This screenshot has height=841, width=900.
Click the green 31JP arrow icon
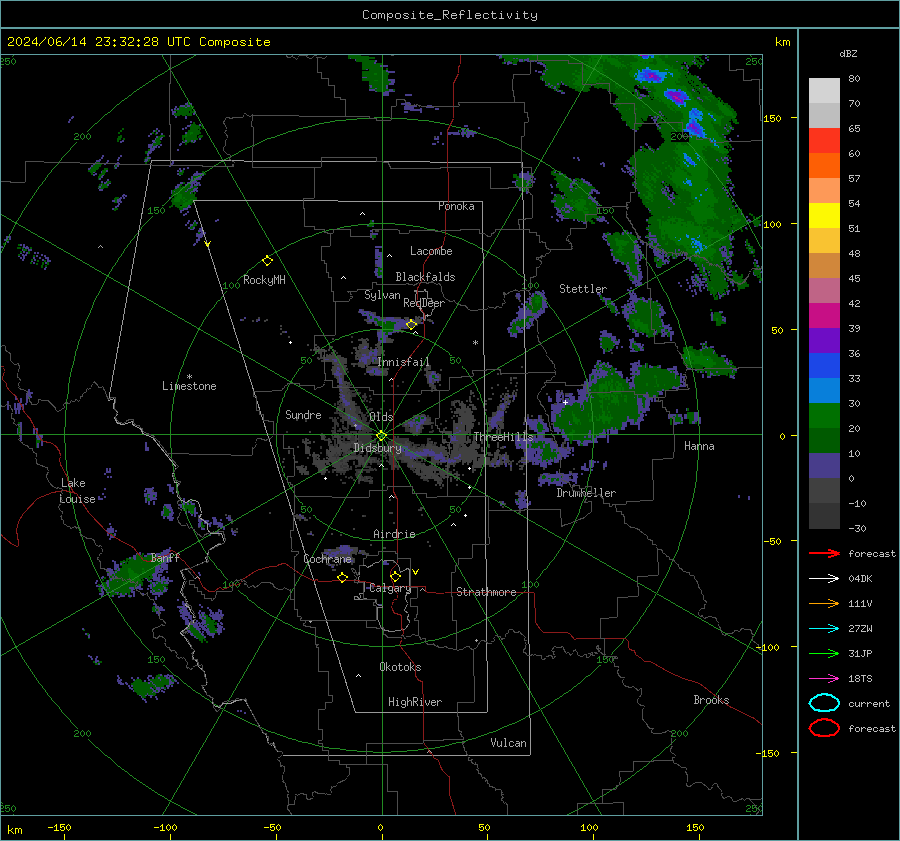pyautogui.click(x=824, y=653)
